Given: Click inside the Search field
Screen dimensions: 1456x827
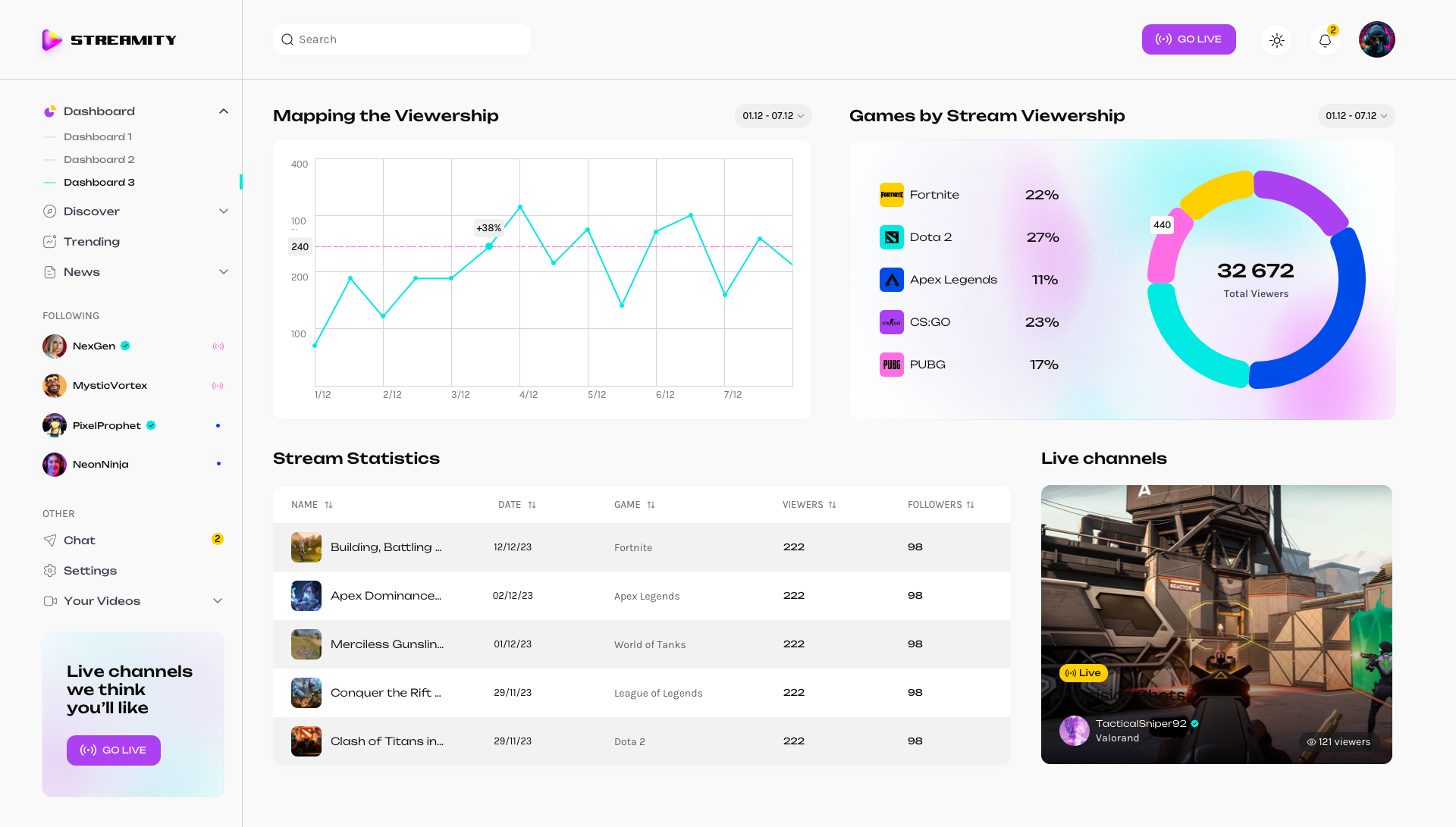Looking at the screenshot, I should click(x=402, y=39).
